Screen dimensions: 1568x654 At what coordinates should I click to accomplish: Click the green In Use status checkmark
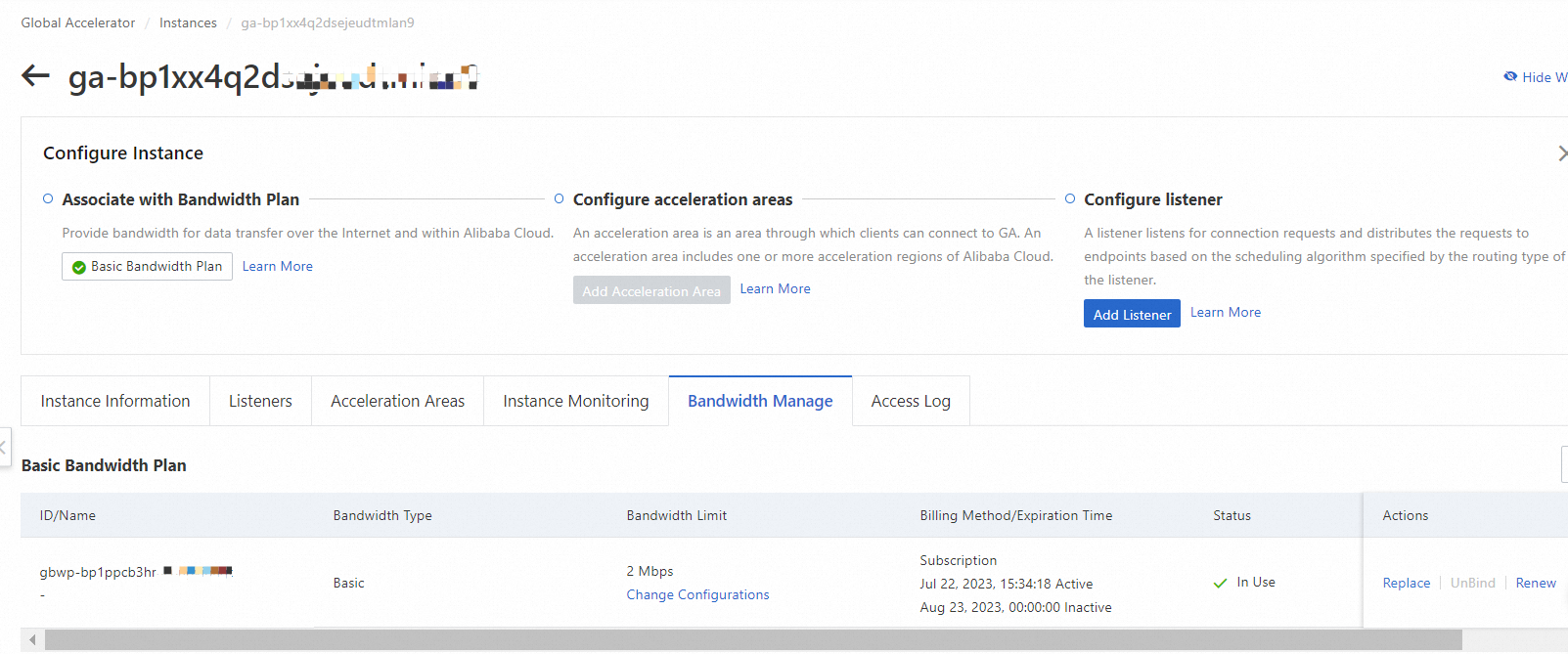click(1220, 583)
